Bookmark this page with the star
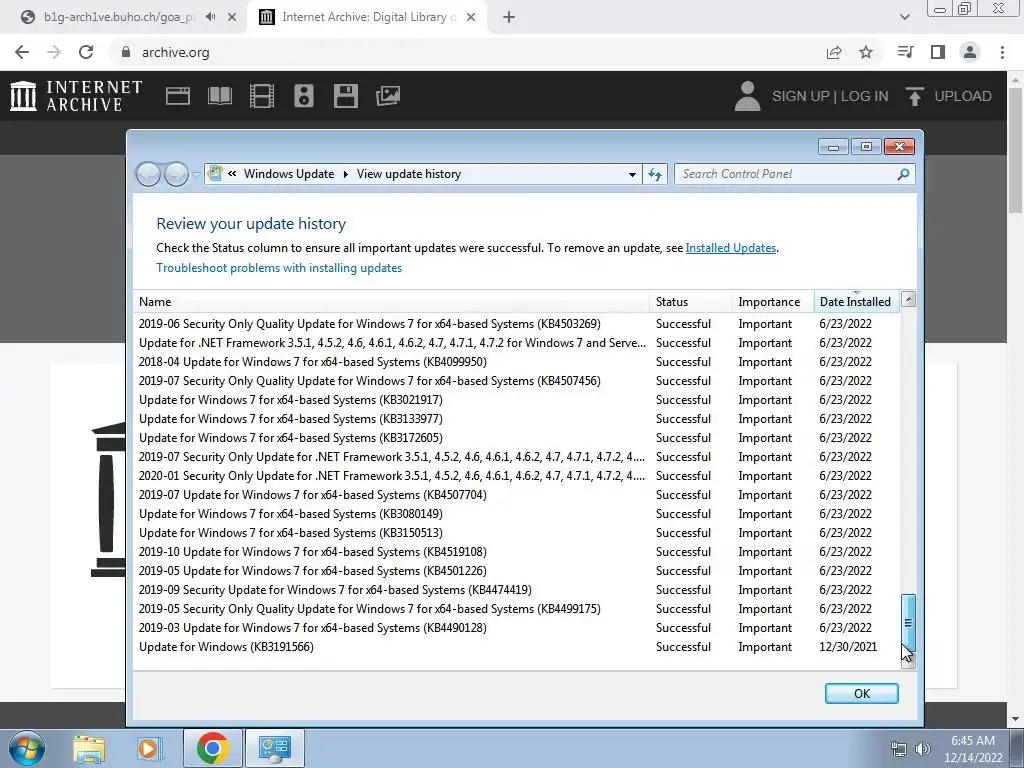Viewport: 1024px width, 768px height. [x=866, y=52]
